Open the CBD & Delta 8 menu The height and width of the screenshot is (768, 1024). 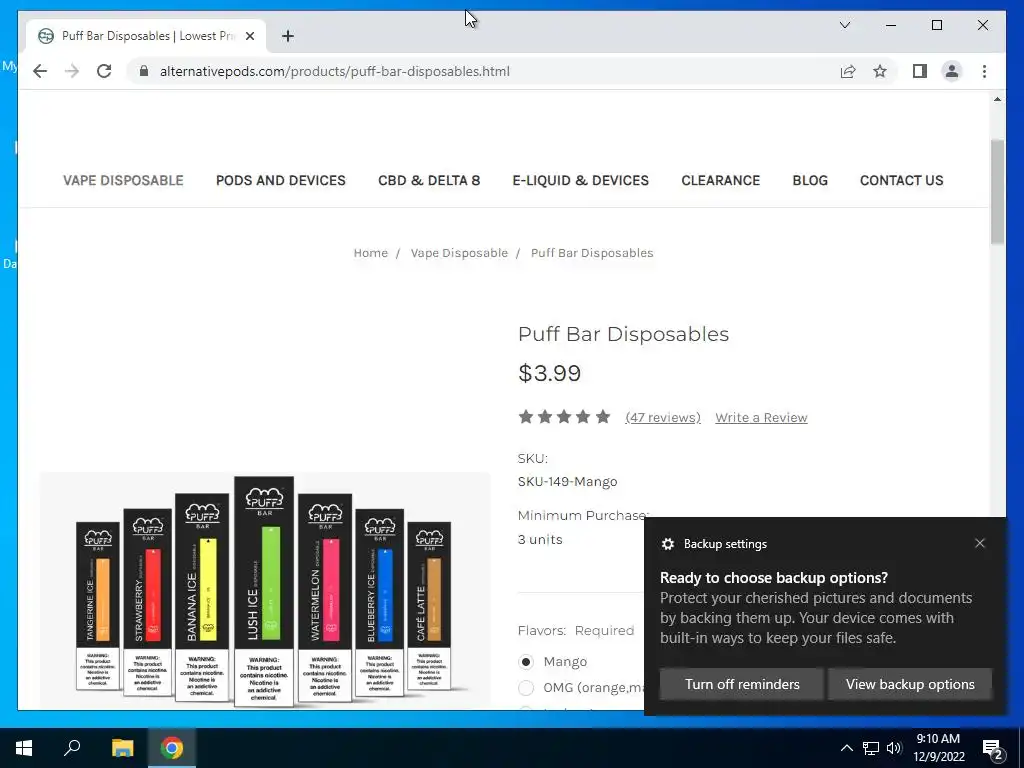click(429, 180)
